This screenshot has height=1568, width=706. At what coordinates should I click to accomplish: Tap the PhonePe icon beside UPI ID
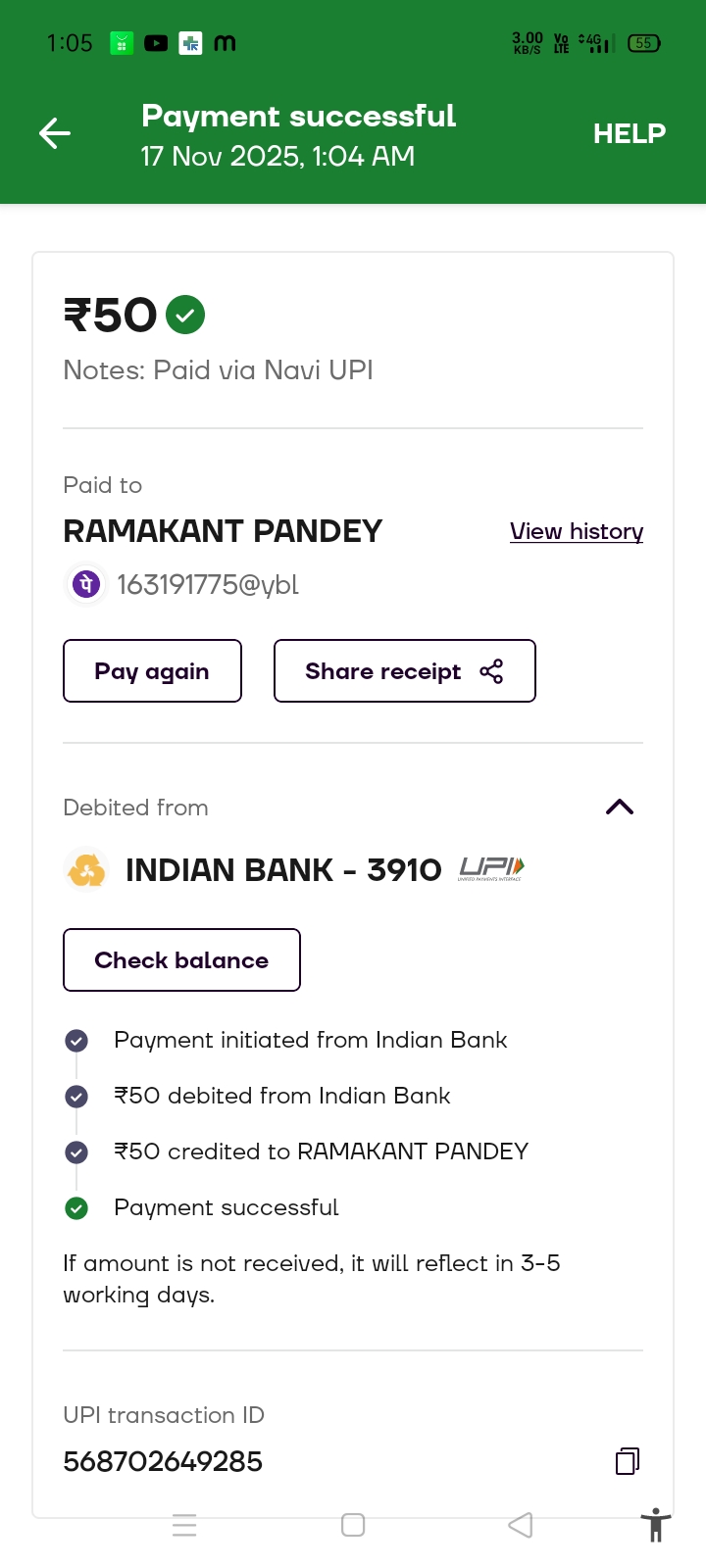tap(85, 585)
